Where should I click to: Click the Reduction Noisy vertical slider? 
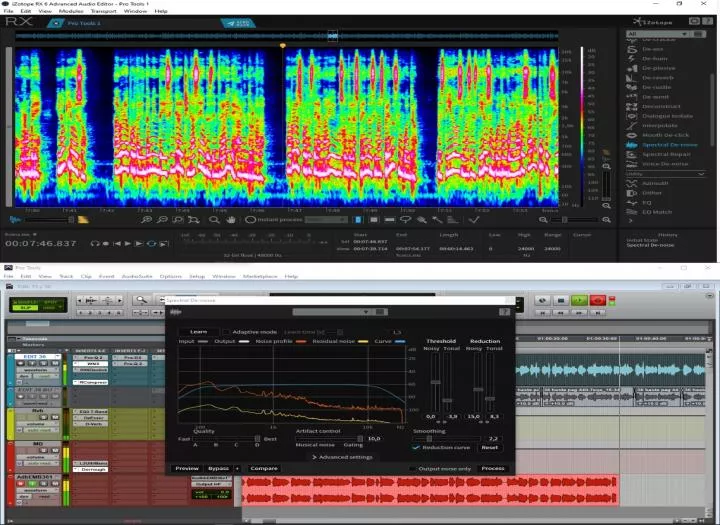coord(478,381)
